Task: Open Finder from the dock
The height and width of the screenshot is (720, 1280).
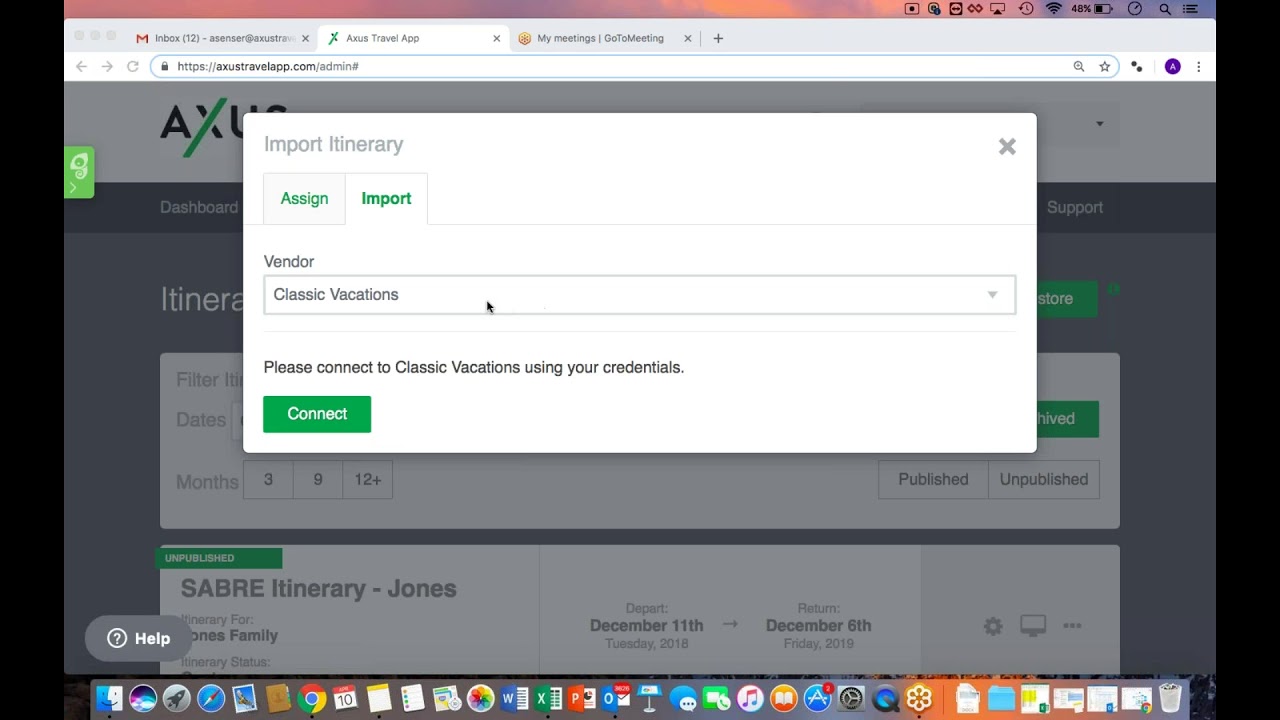Action: point(109,698)
